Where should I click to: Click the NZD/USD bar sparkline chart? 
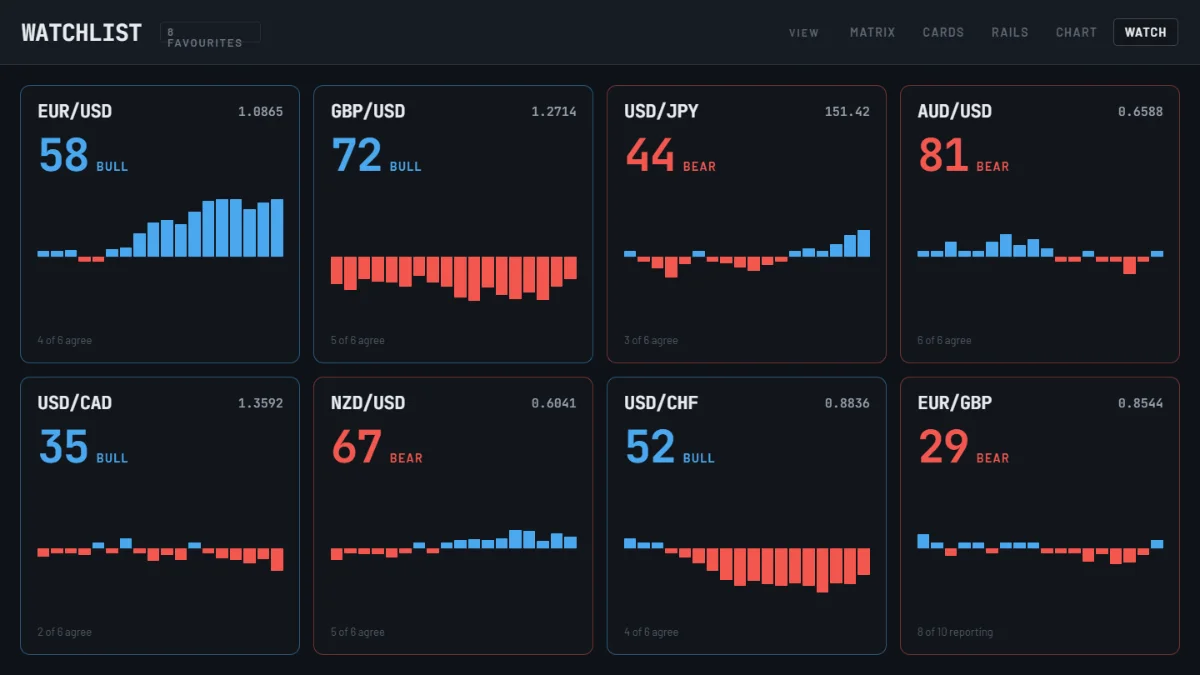[454, 548]
